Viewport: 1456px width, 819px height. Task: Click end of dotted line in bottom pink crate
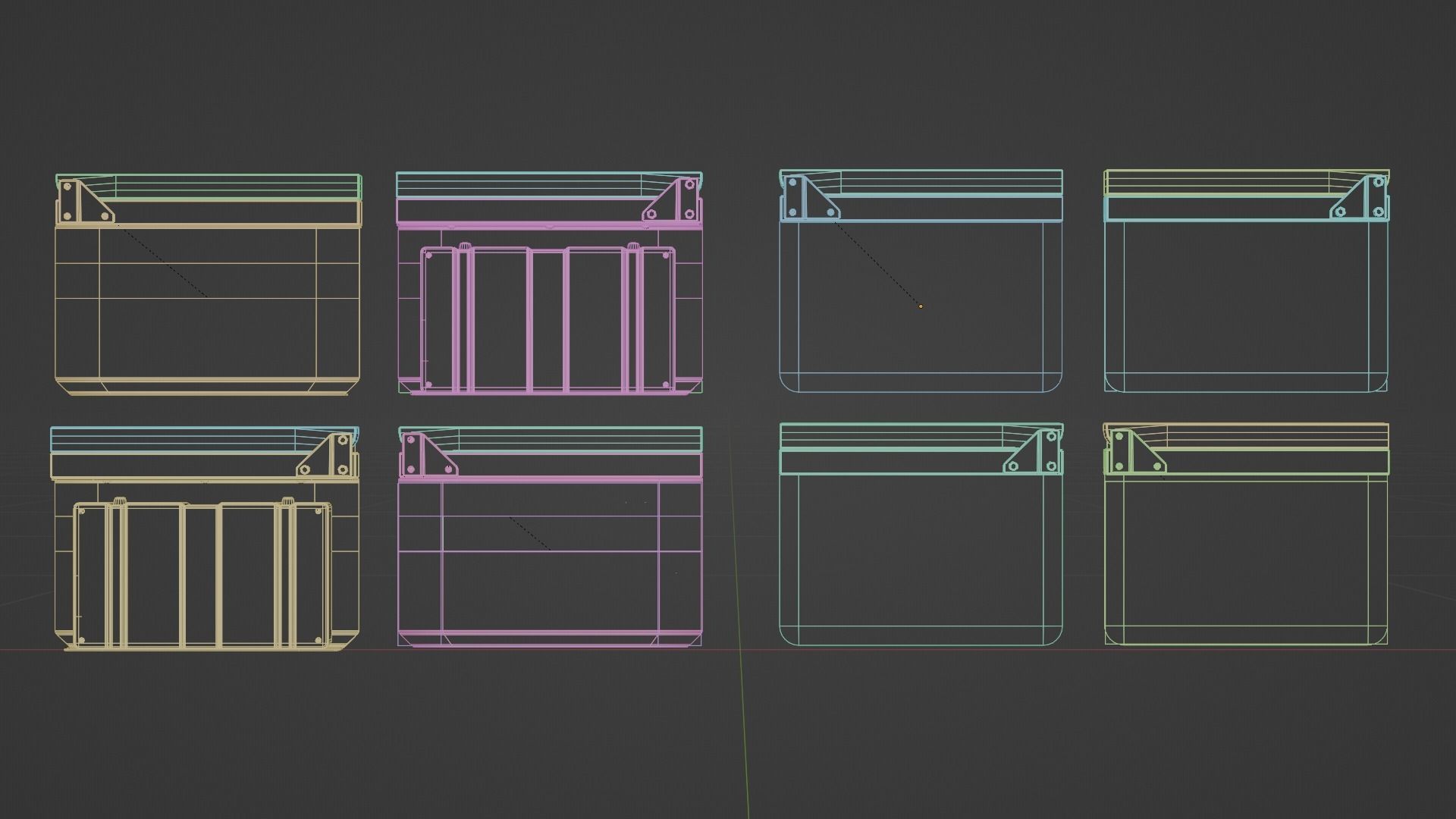click(x=549, y=549)
